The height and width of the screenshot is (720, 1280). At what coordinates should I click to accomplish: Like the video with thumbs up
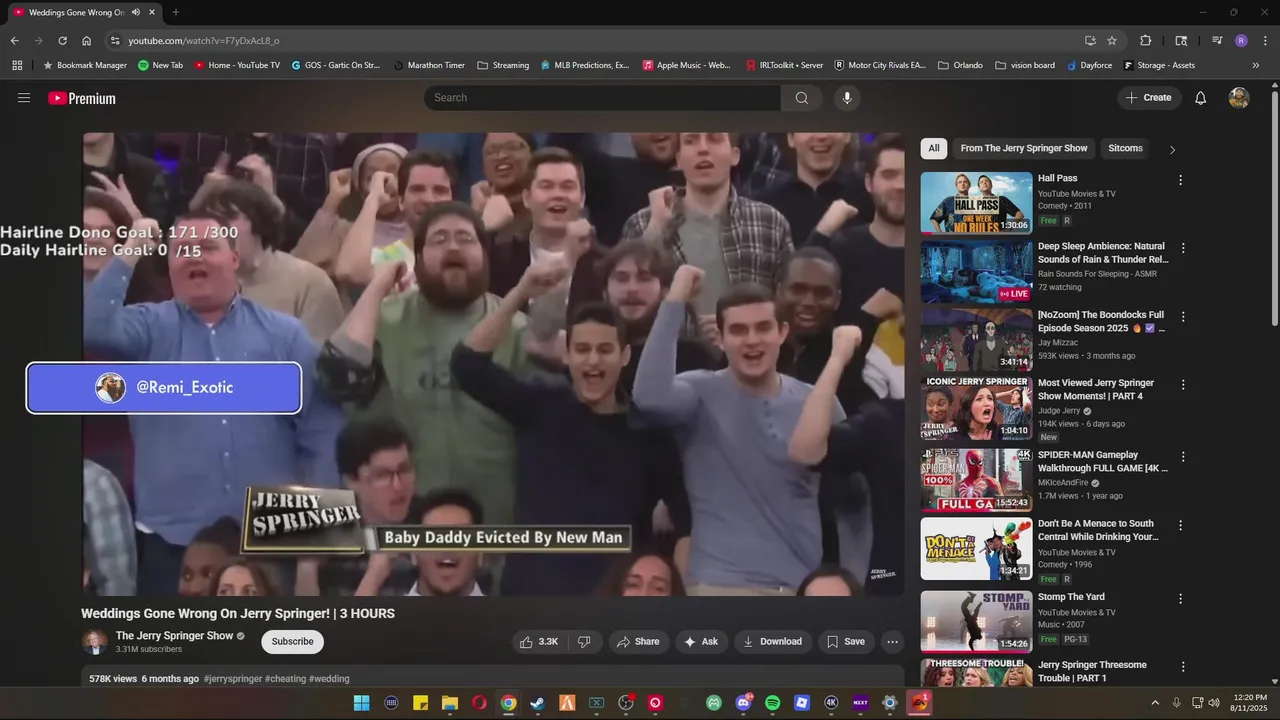[538, 642]
